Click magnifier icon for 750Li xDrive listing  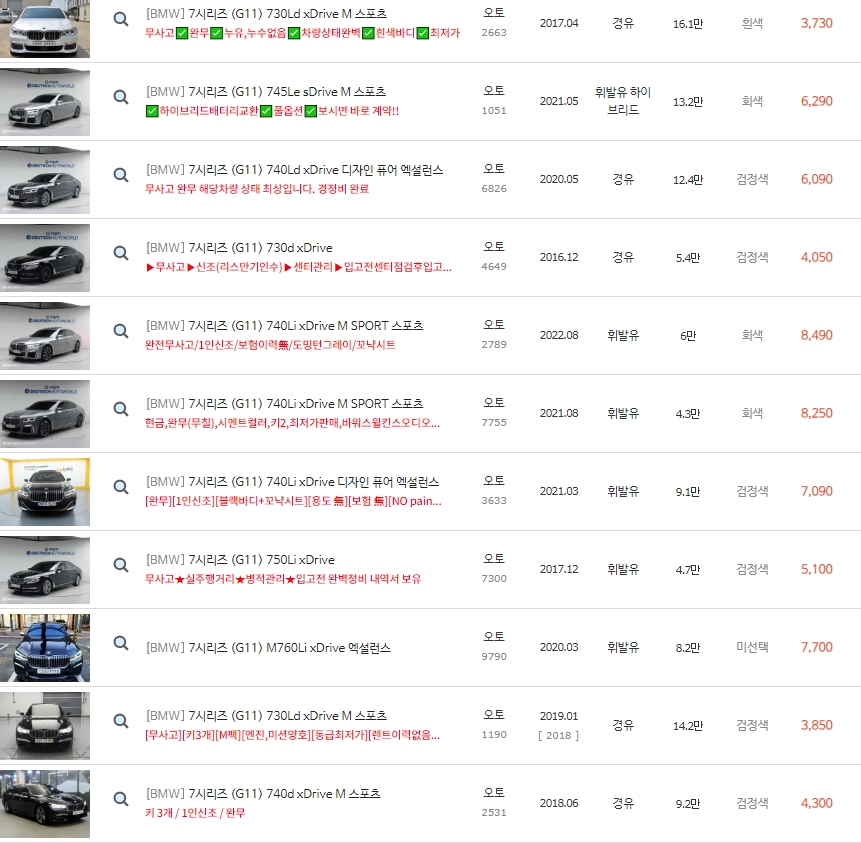(121, 565)
